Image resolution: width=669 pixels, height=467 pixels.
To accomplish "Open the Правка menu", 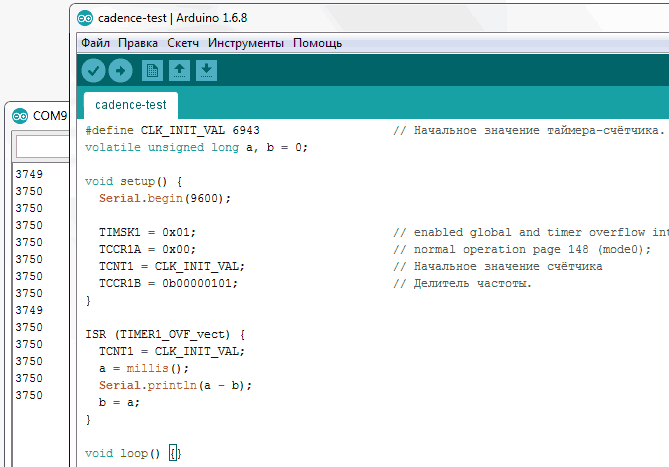I will click(x=138, y=43).
